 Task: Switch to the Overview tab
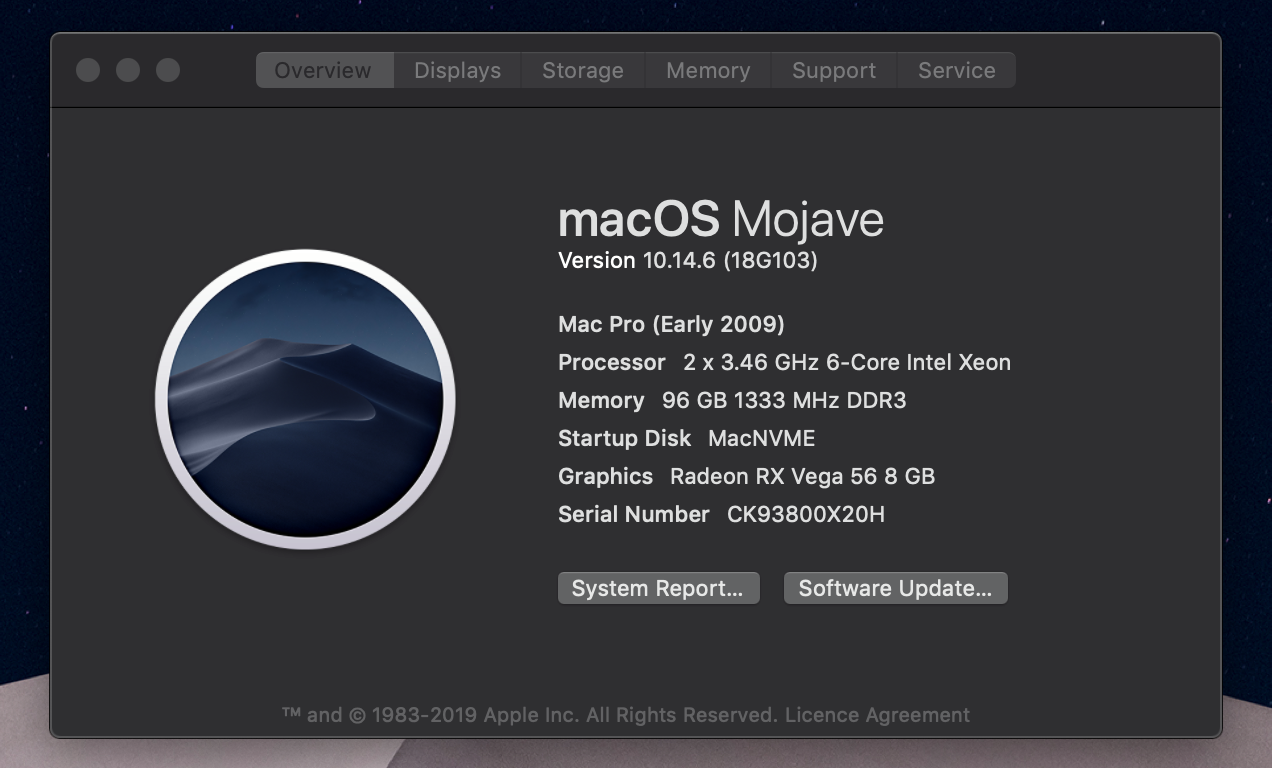tap(323, 70)
